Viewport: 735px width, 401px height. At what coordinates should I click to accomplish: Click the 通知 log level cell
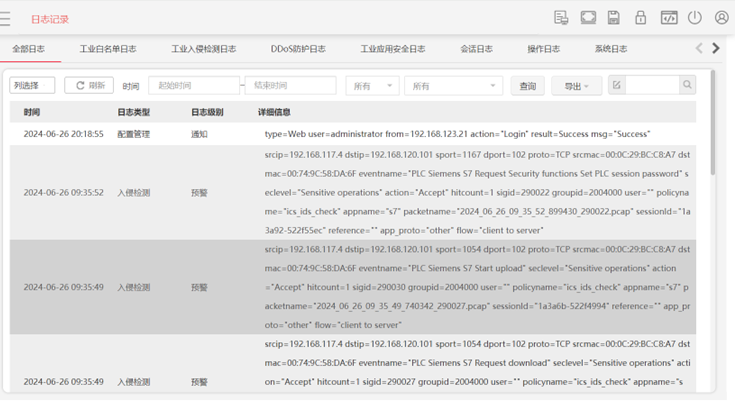199,134
